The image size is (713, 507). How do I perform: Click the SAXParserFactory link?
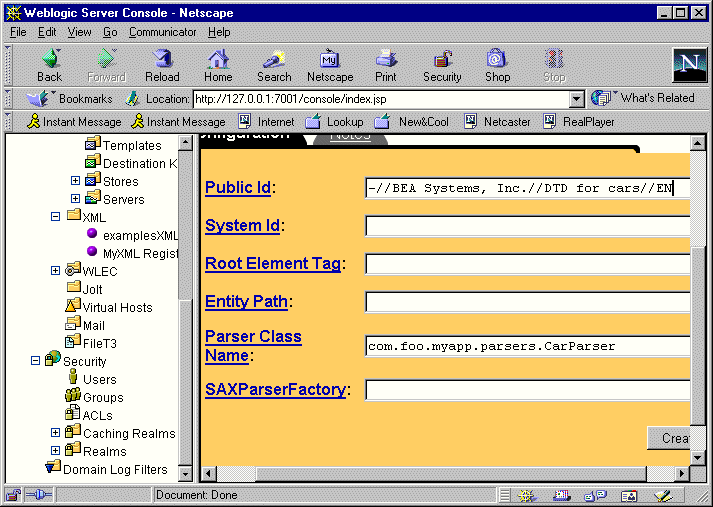pyautogui.click(x=275, y=390)
